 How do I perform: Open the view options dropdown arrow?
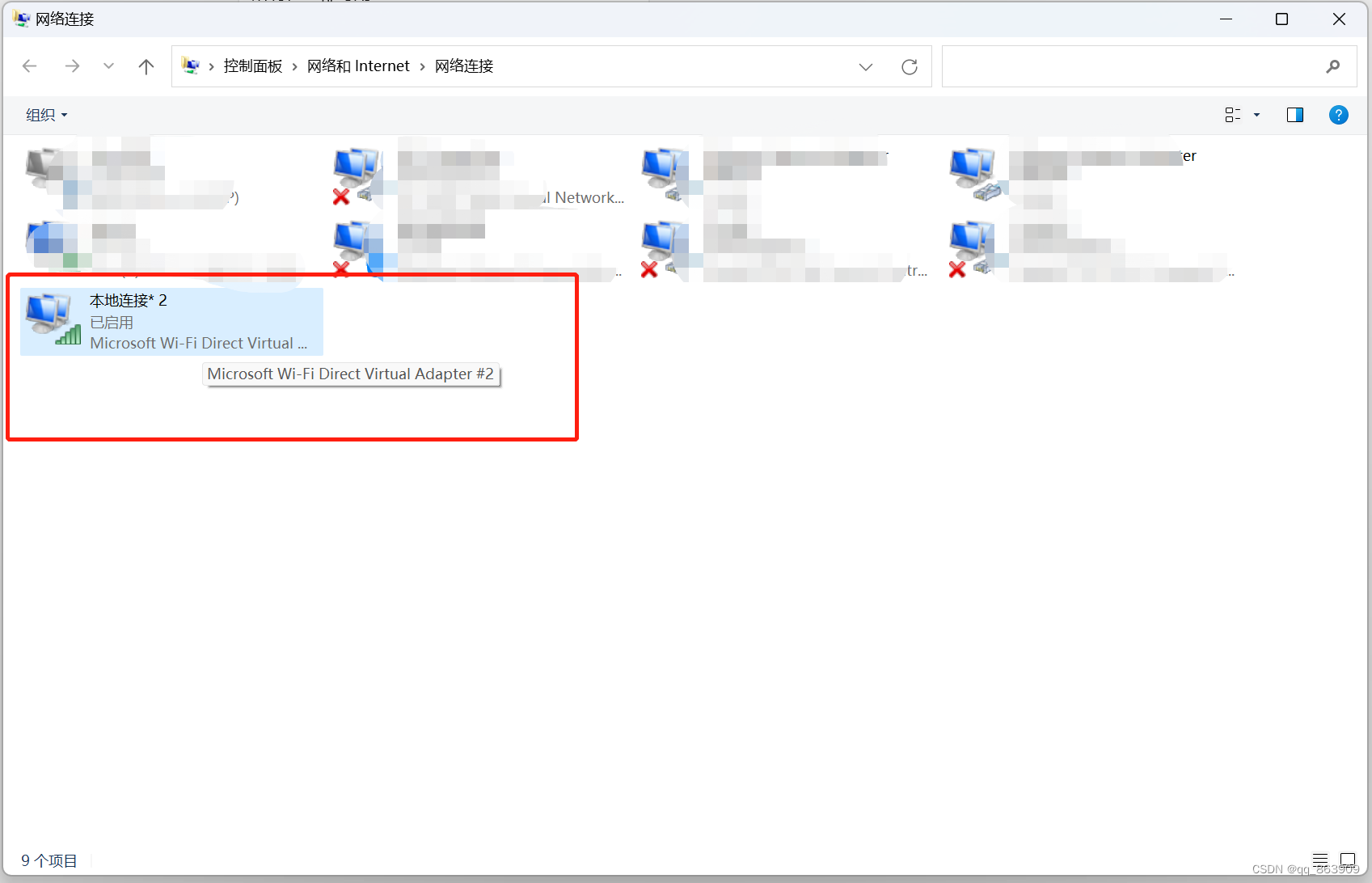[x=1255, y=115]
